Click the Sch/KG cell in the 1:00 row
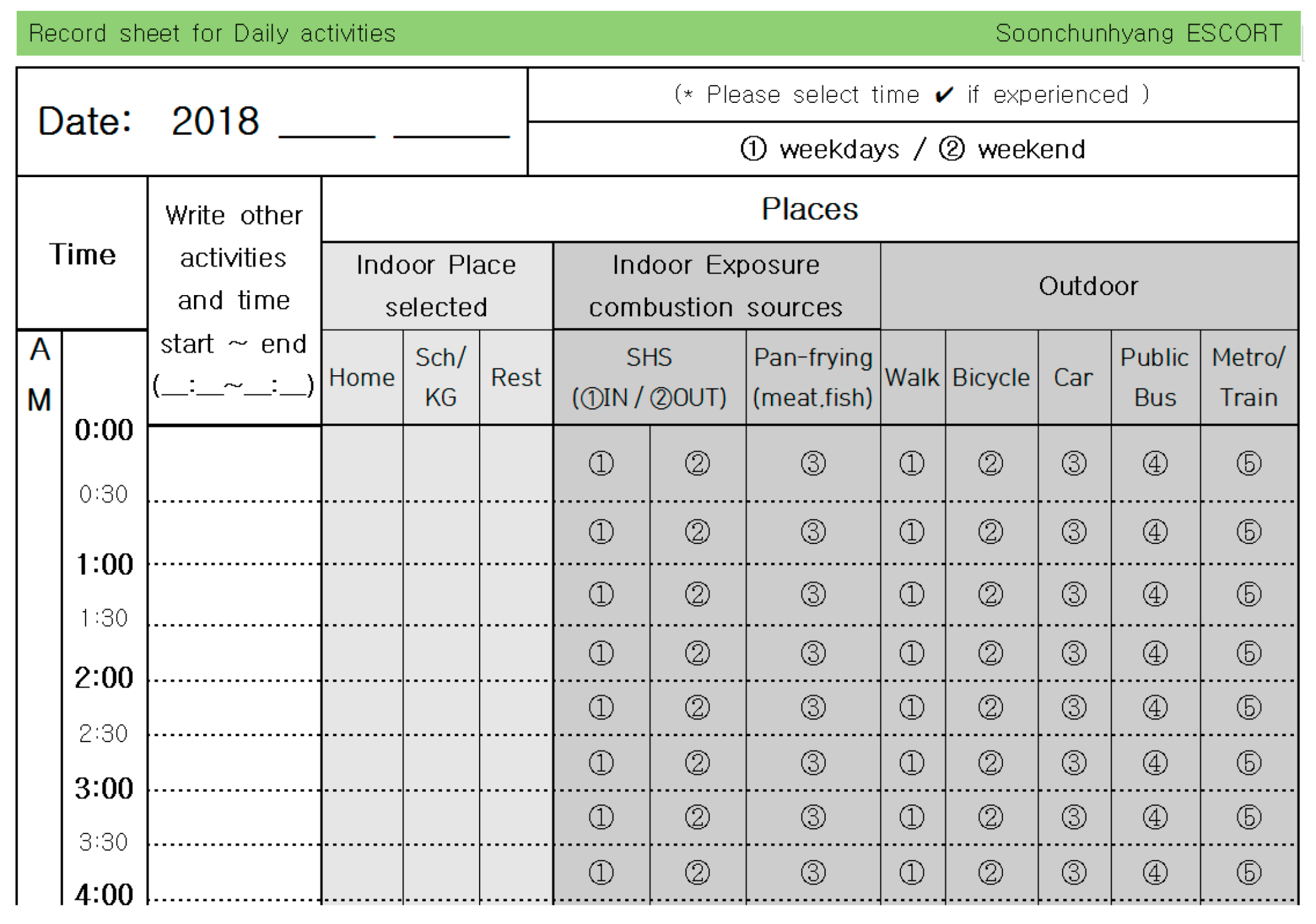Image resolution: width=1316 pixels, height=924 pixels. click(441, 595)
